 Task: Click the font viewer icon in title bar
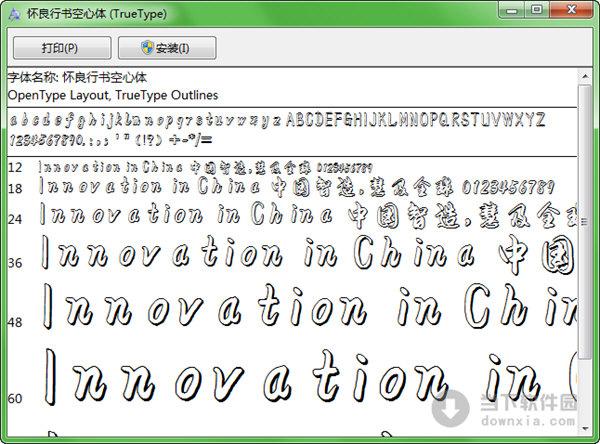click(14, 14)
